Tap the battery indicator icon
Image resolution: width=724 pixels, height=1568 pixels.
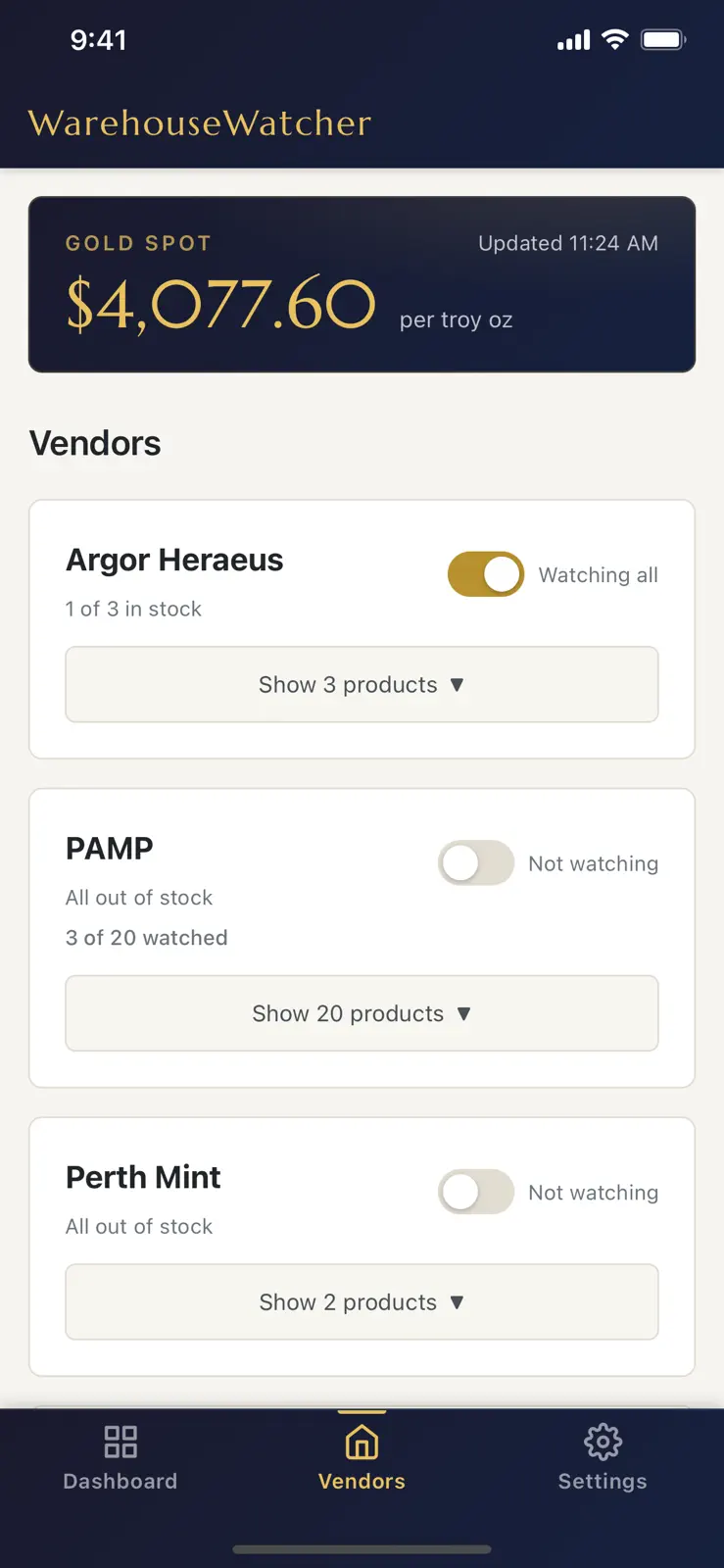pos(663,39)
